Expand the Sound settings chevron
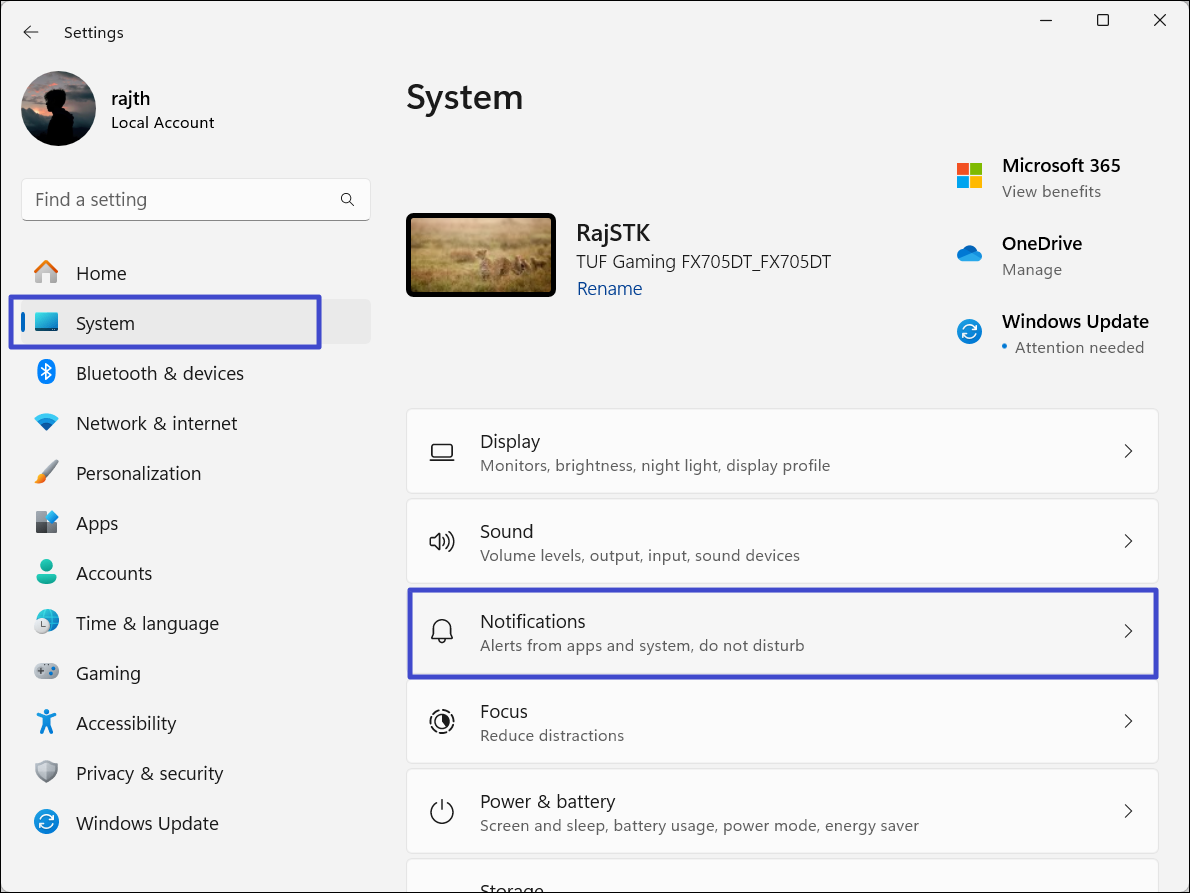The height and width of the screenshot is (893, 1190). 1128,542
